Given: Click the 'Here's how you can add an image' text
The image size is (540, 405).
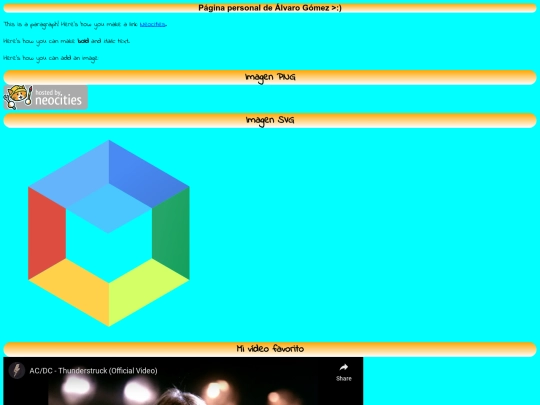Looking at the screenshot, I should click(x=51, y=58).
